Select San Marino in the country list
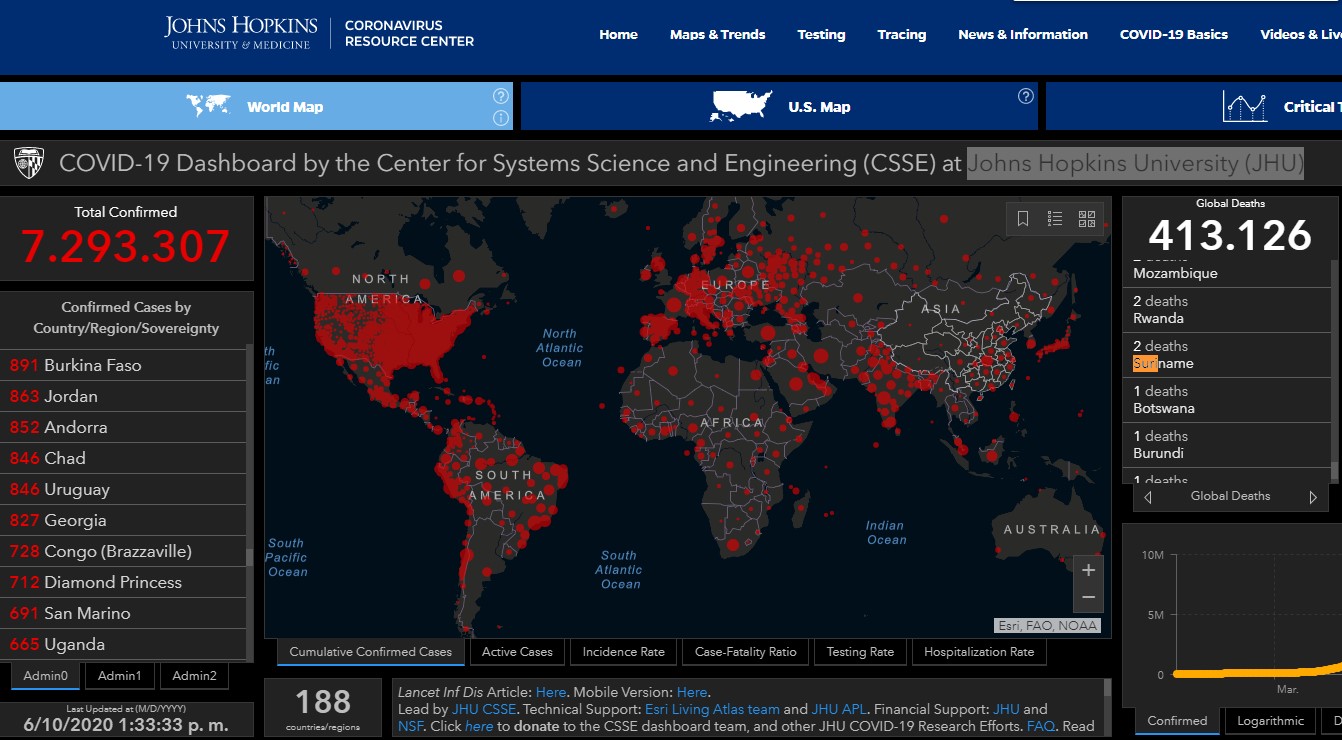This screenshot has width=1342, height=740. 122,613
